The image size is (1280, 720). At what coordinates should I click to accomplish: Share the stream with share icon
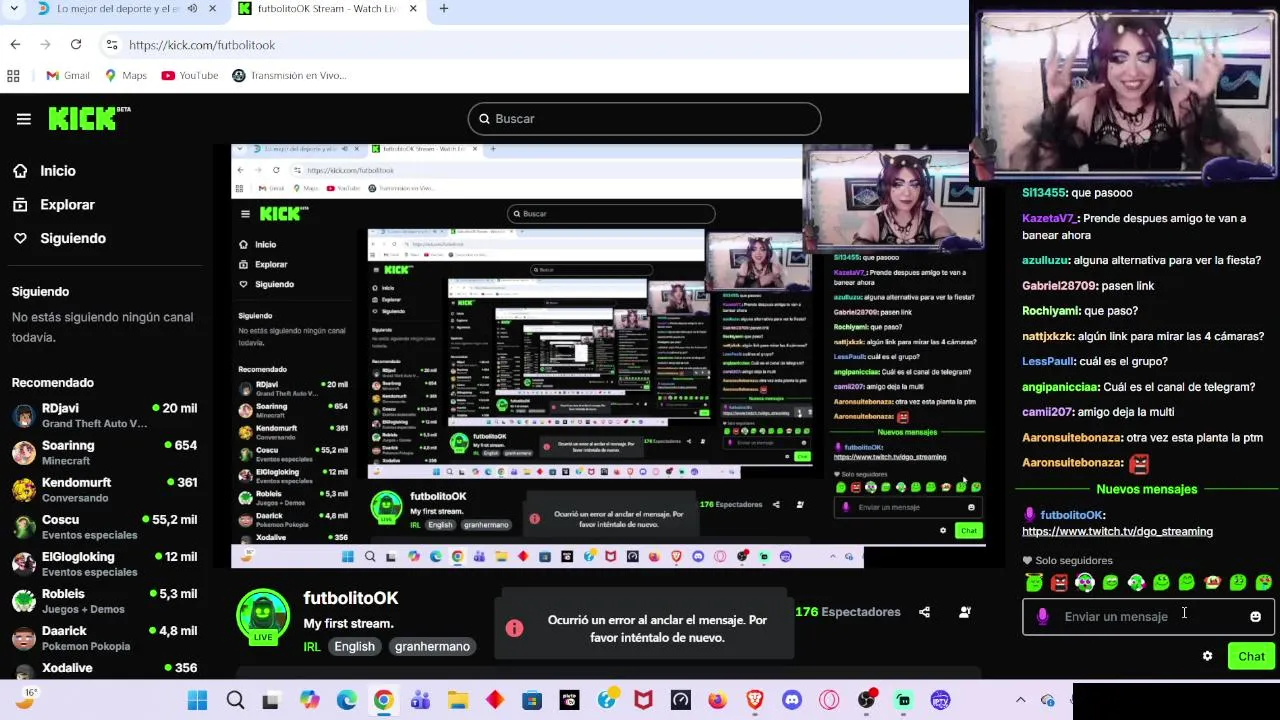point(924,612)
